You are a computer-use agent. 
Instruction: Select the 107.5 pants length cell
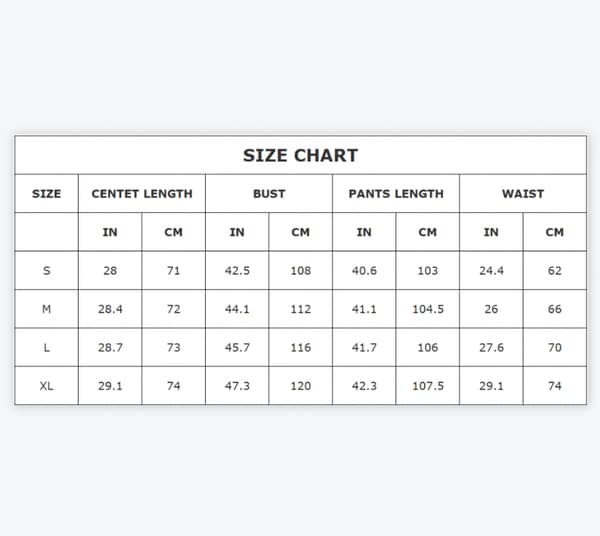pyautogui.click(x=428, y=386)
